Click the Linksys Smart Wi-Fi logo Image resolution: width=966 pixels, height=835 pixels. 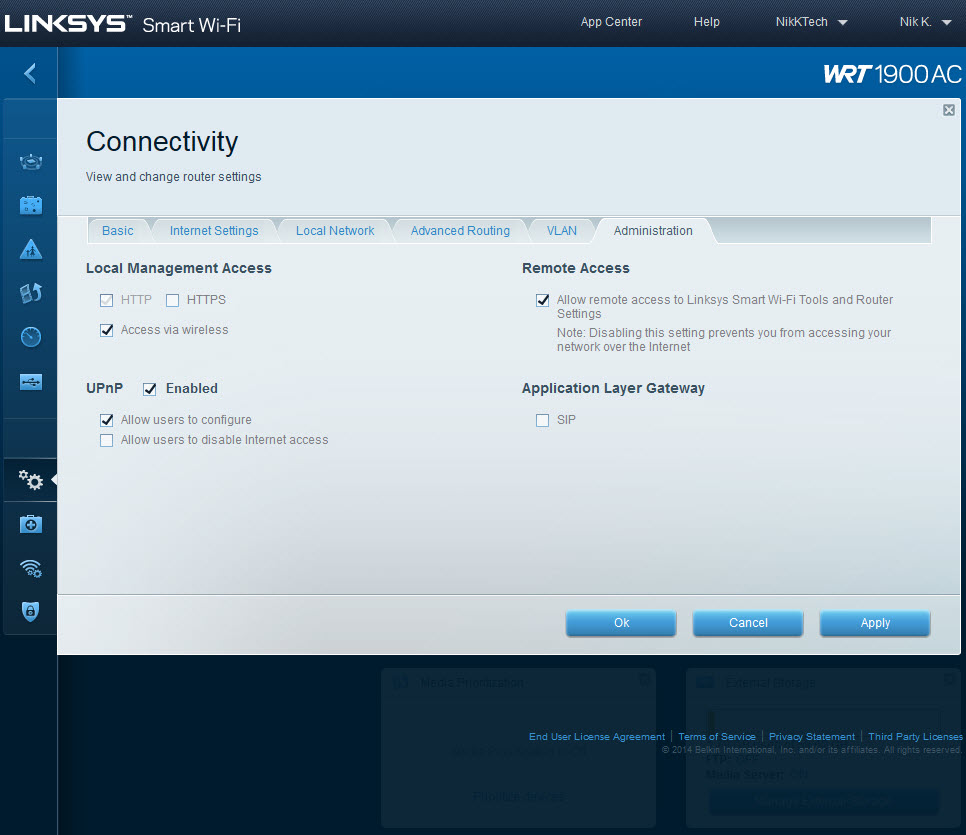click(x=123, y=24)
